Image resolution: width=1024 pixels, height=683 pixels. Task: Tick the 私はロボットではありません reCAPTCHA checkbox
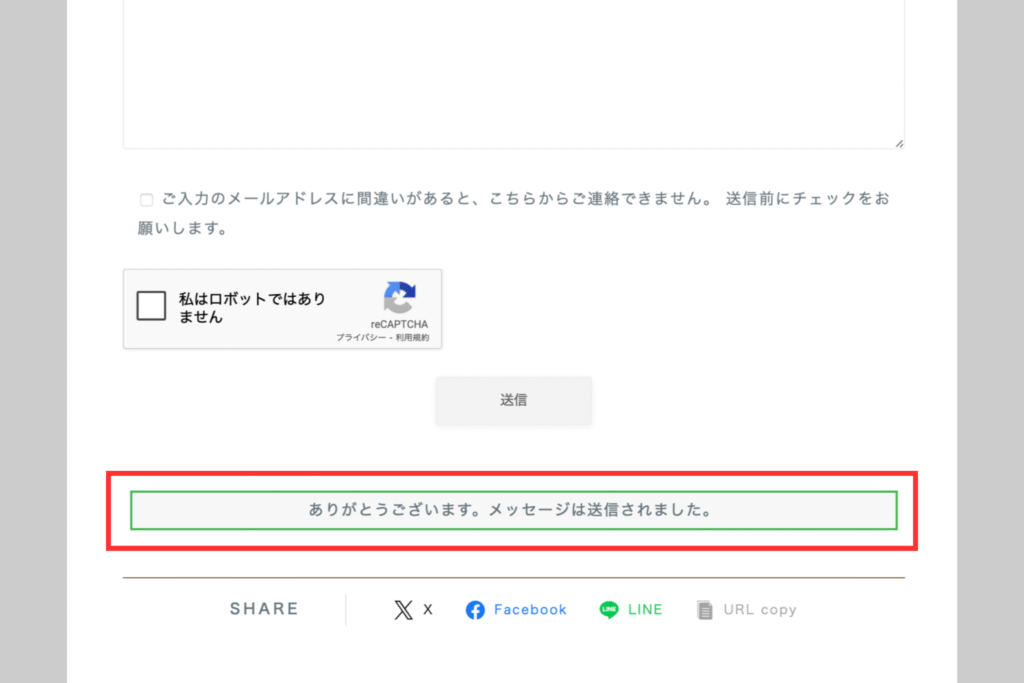151,306
